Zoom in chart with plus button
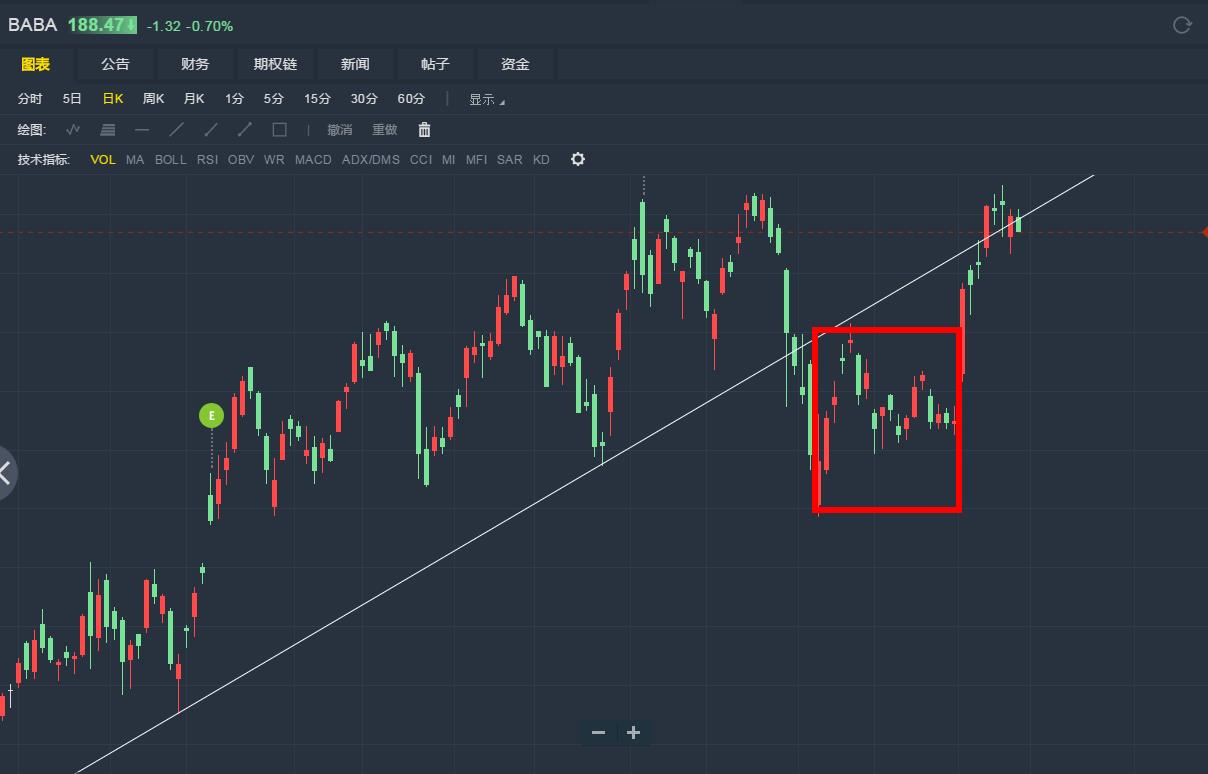 (x=633, y=733)
